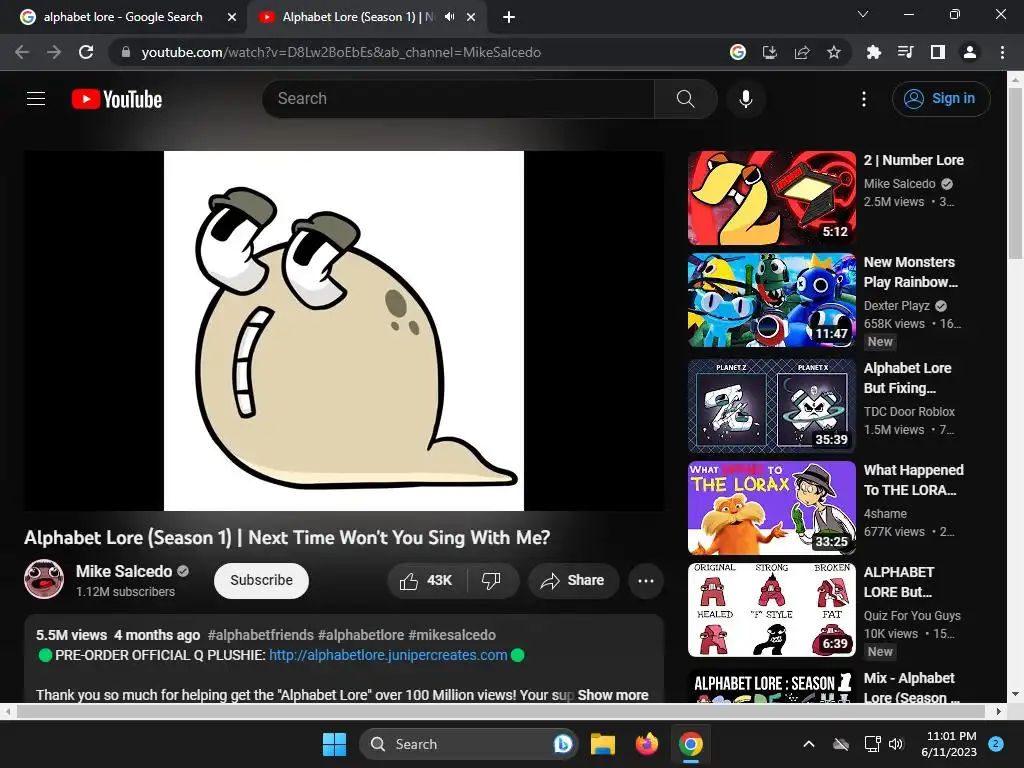This screenshot has width=1024, height=768.
Task: Open Mike Salcedo channel name link
Action: tap(124, 571)
